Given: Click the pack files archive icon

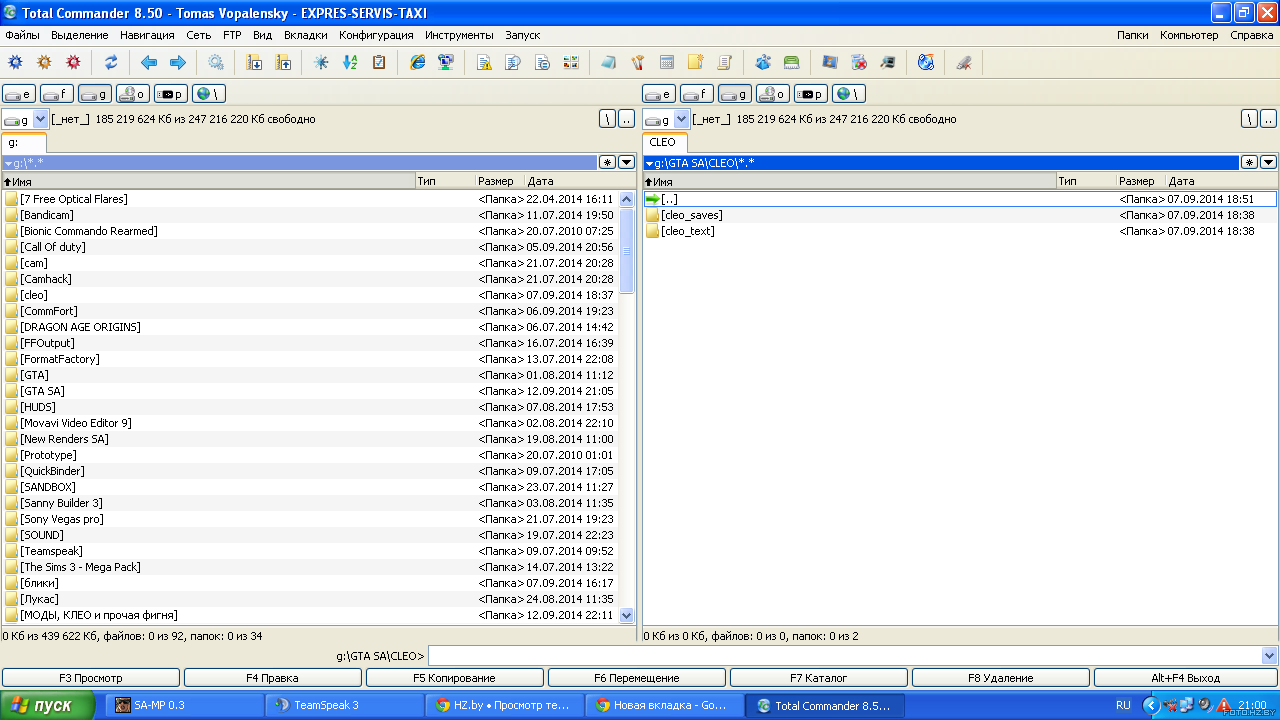Looking at the screenshot, I should pyautogui.click(x=254, y=62).
